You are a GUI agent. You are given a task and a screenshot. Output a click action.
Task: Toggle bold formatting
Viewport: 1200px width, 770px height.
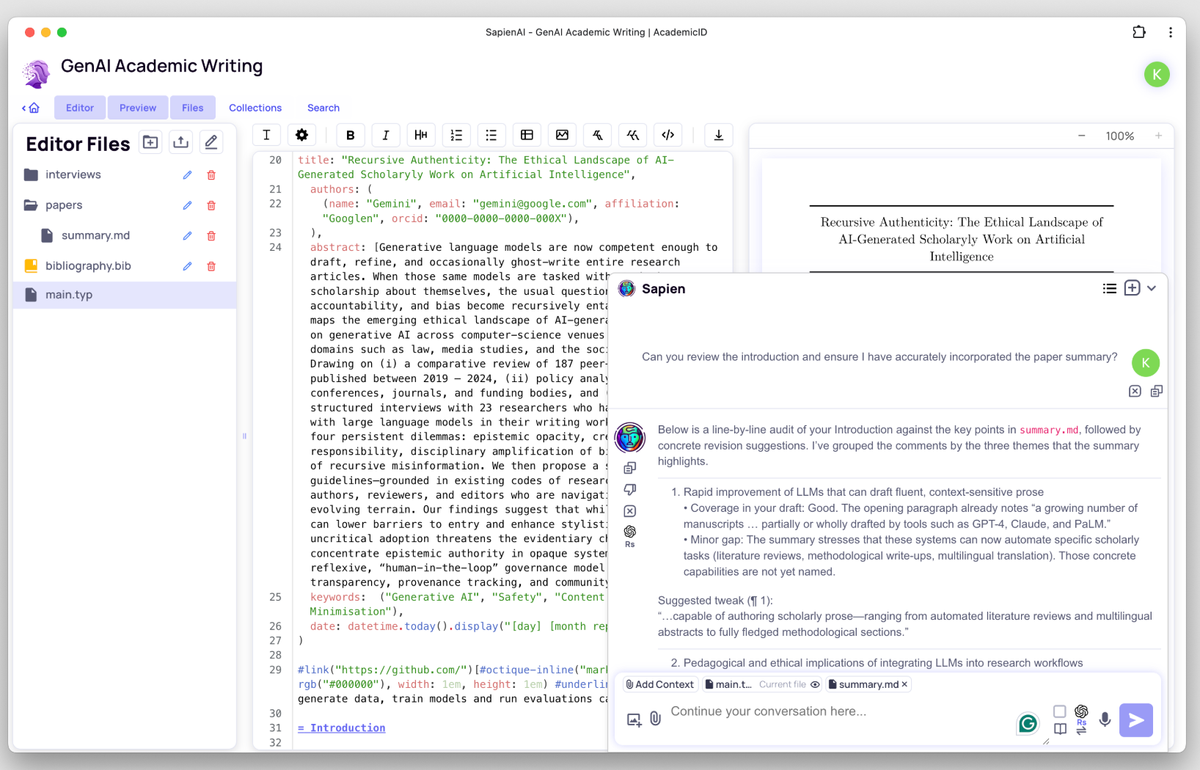click(x=350, y=135)
